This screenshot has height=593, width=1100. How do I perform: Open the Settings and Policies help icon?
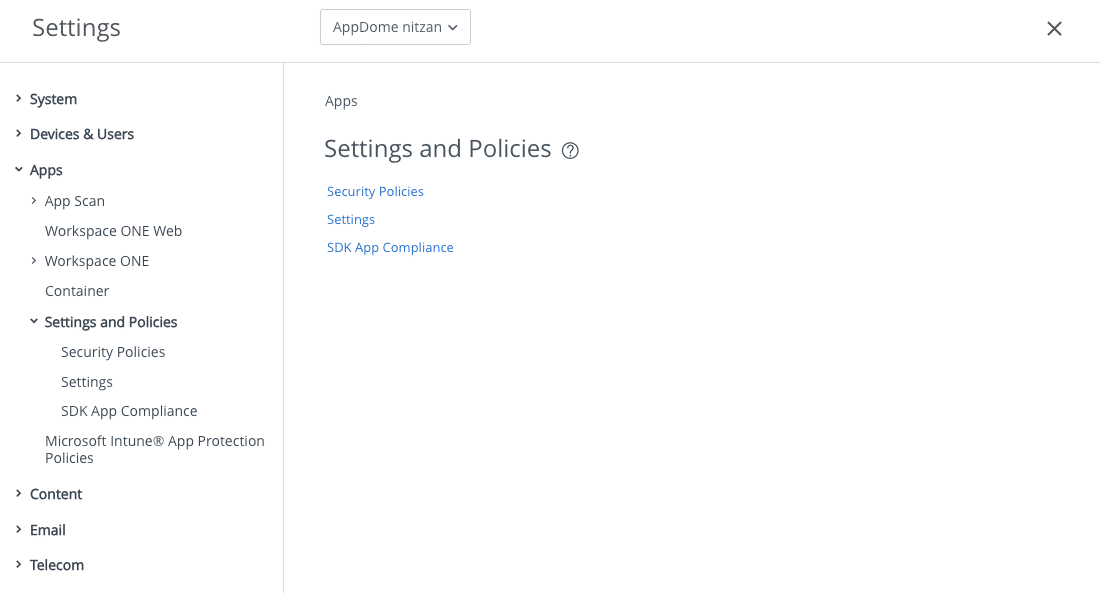(x=570, y=149)
